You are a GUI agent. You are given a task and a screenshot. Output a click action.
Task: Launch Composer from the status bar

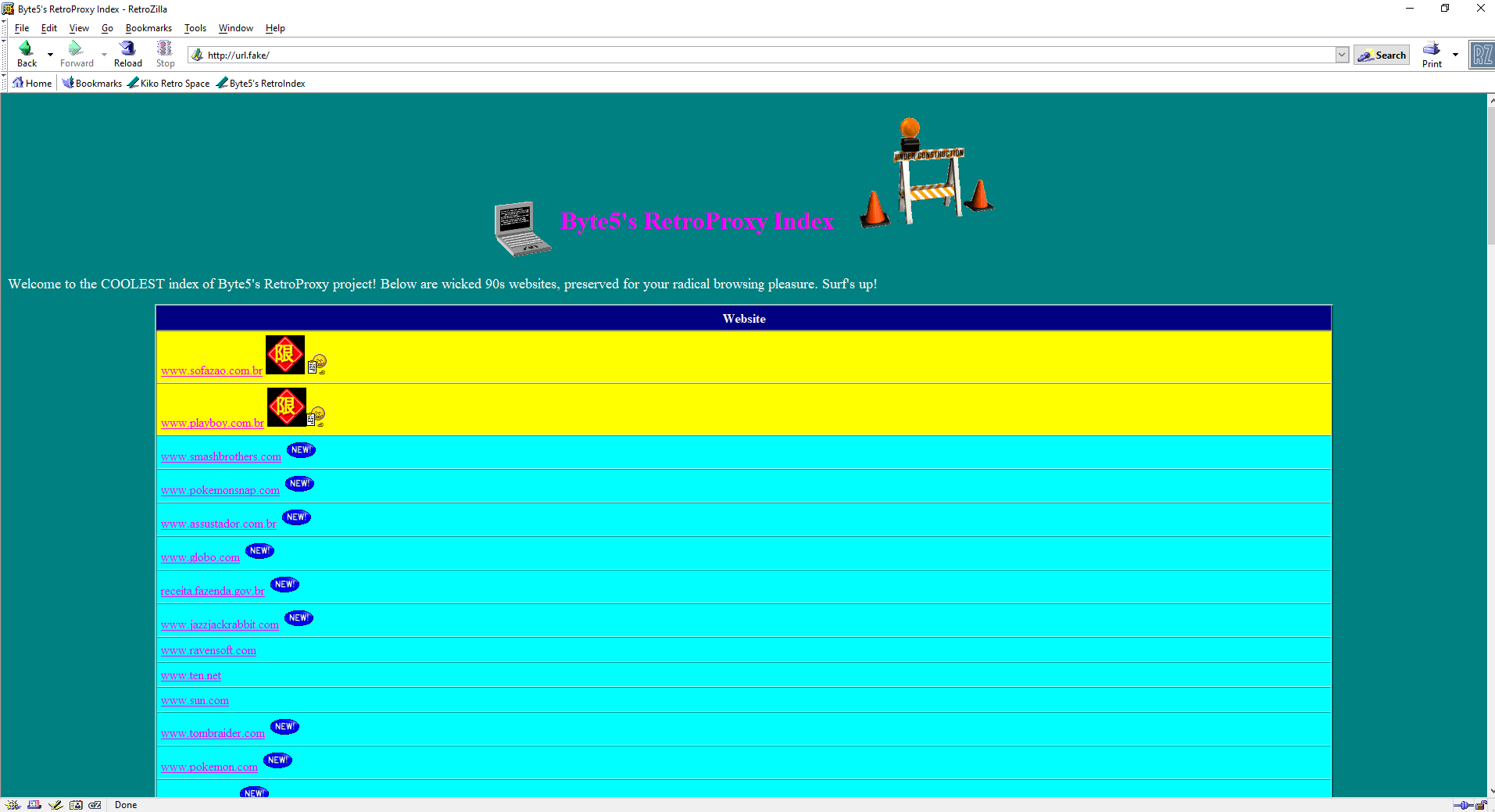coord(55,805)
